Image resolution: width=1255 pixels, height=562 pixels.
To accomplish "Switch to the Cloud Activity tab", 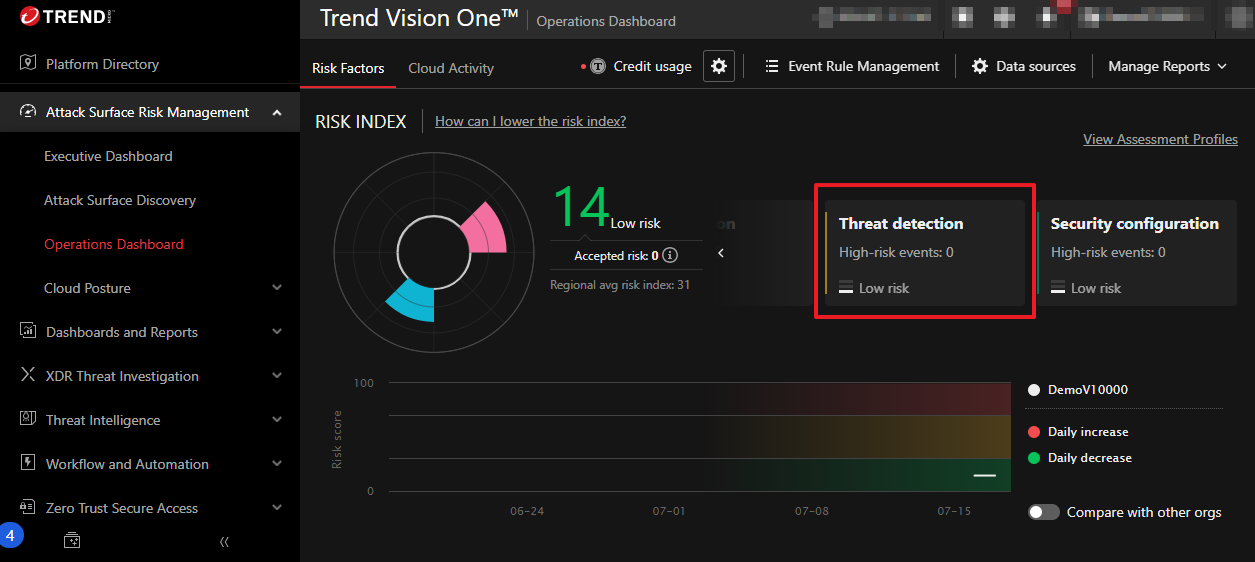I will click(x=451, y=68).
